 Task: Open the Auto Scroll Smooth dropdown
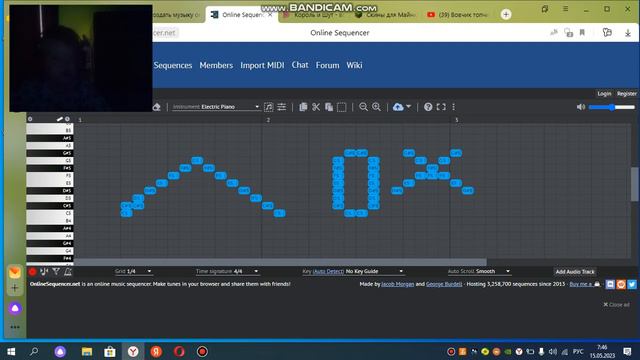coord(479,271)
